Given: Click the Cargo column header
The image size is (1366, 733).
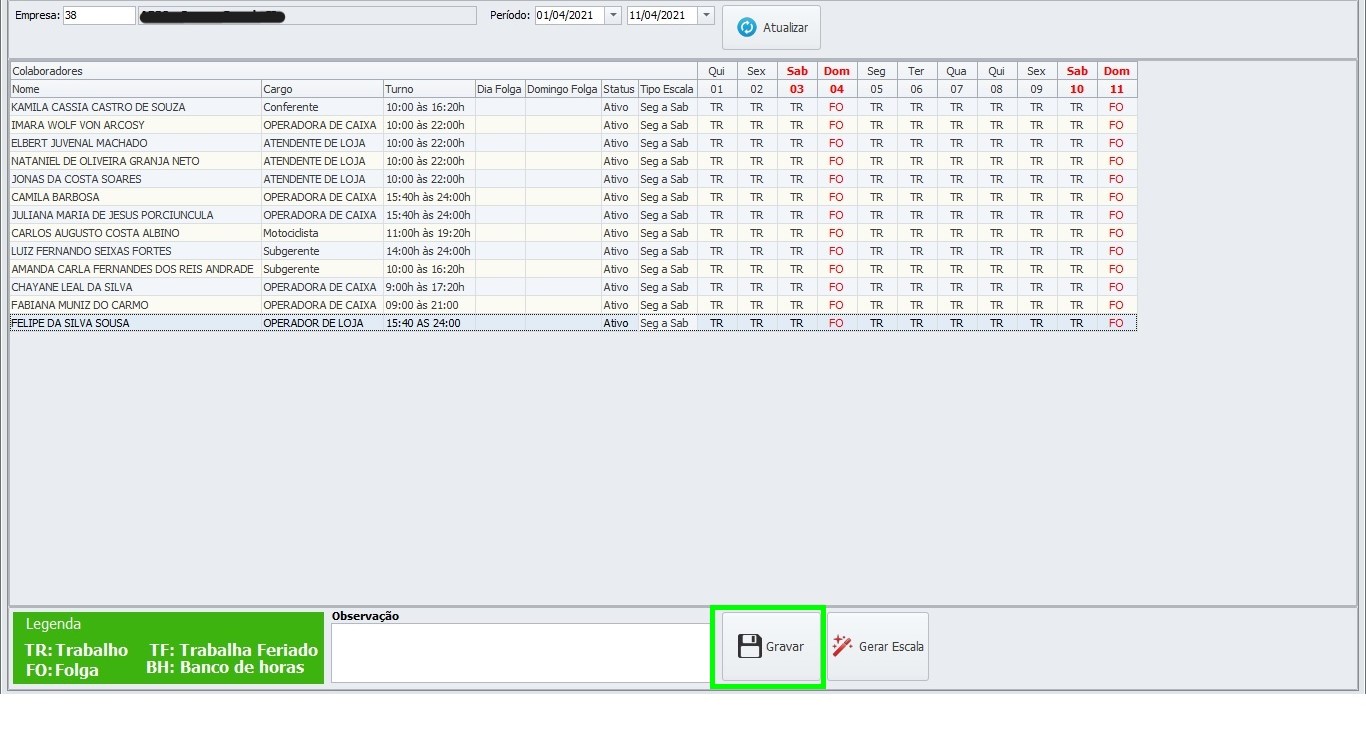Looking at the screenshot, I should point(321,89).
